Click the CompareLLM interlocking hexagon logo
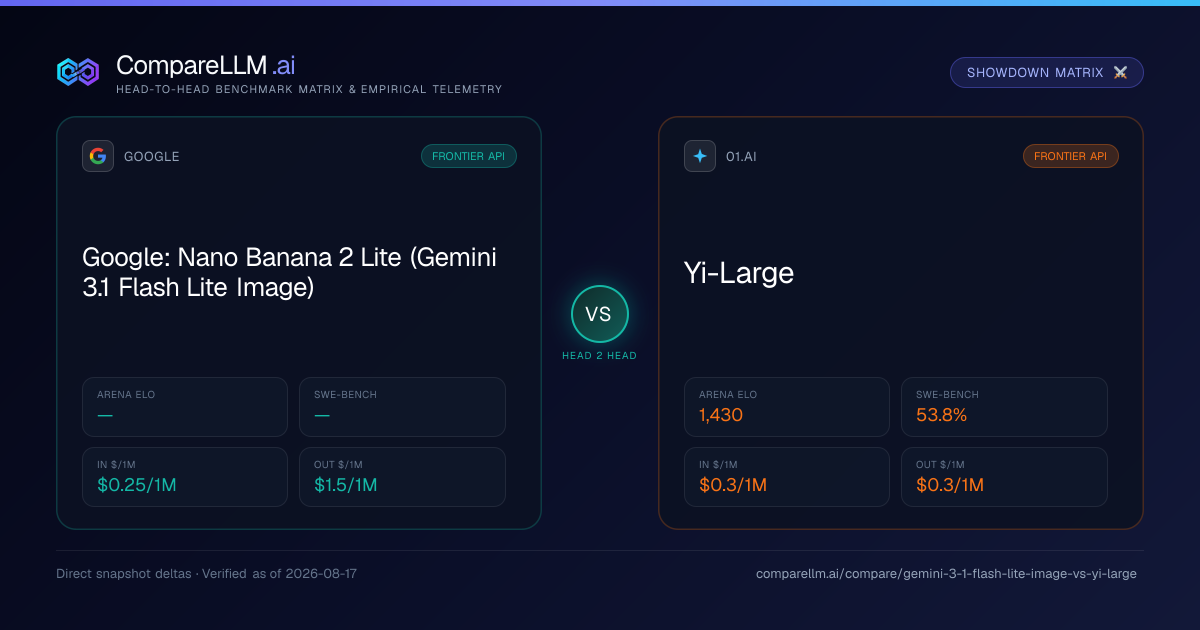This screenshot has height=630, width=1200. (78, 72)
